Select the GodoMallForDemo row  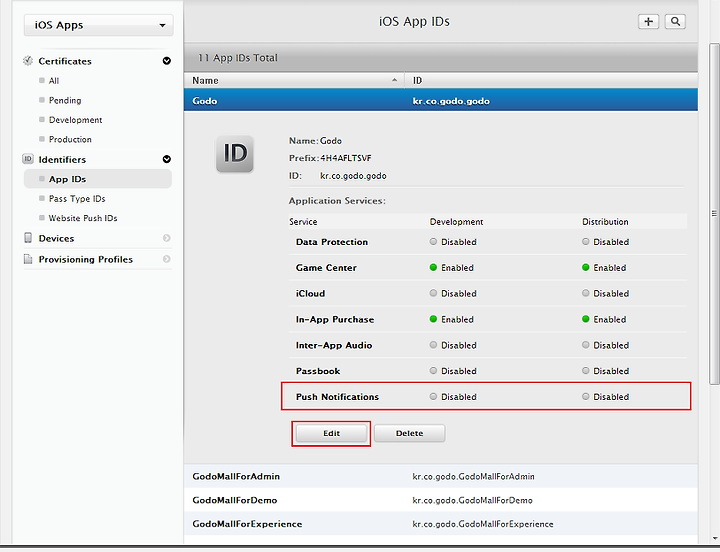pos(441,500)
